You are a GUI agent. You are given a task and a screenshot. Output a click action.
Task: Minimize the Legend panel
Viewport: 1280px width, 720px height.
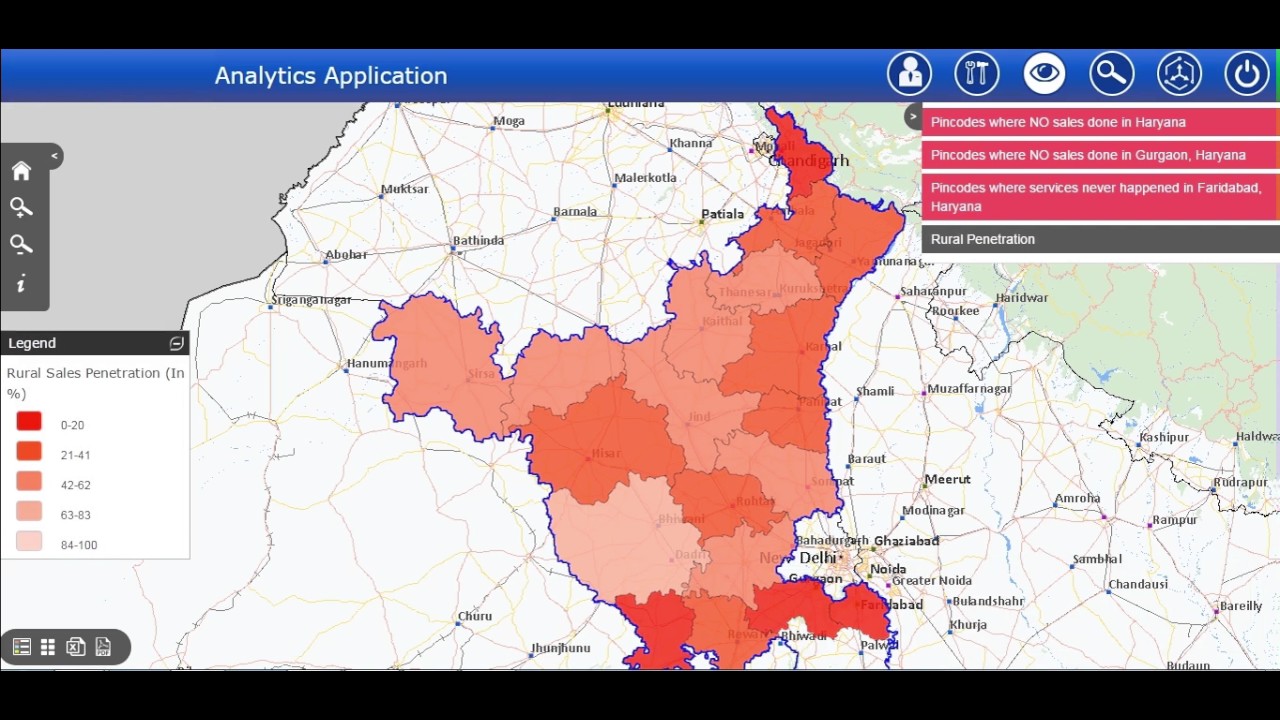coord(177,343)
